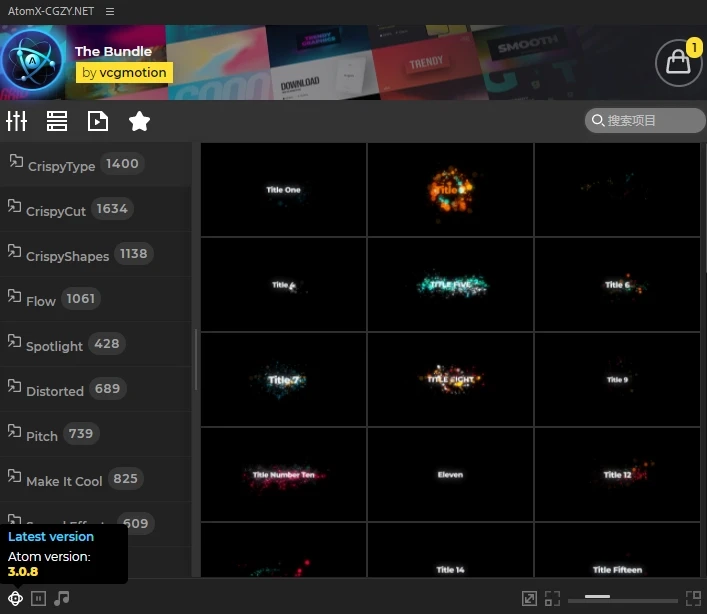Show favorites with the star icon
The width and height of the screenshot is (707, 614).
139,121
